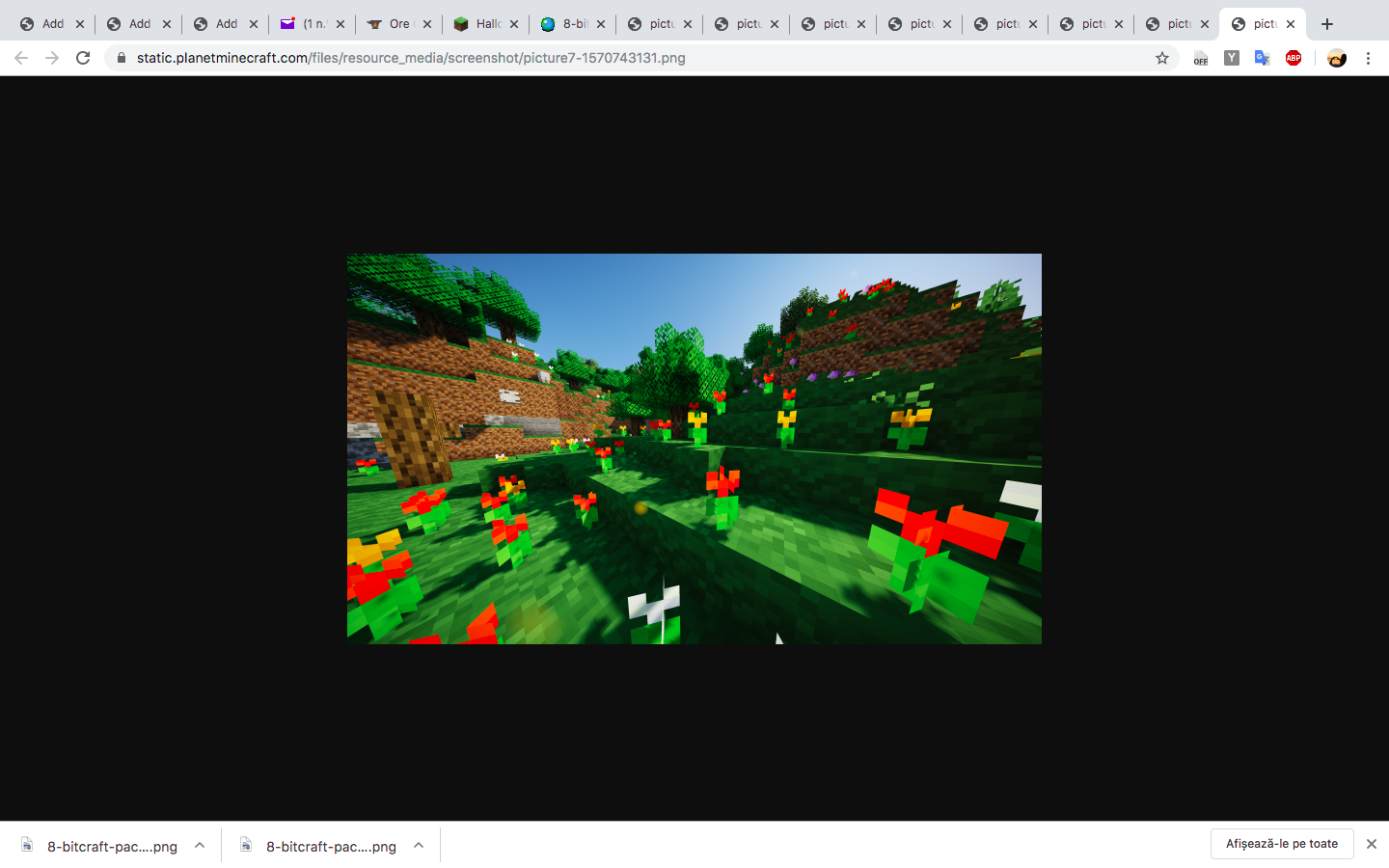Open a new tab with the plus button
This screenshot has height=868, width=1389.
pyautogui.click(x=1327, y=24)
